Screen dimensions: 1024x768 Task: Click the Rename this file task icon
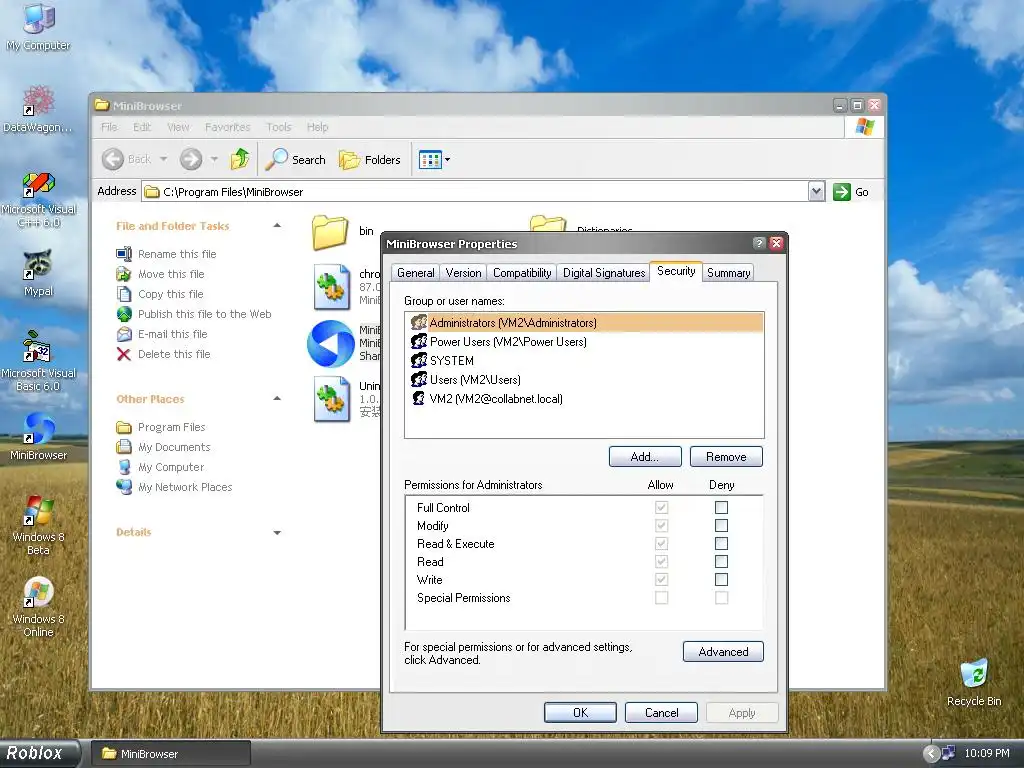(123, 254)
